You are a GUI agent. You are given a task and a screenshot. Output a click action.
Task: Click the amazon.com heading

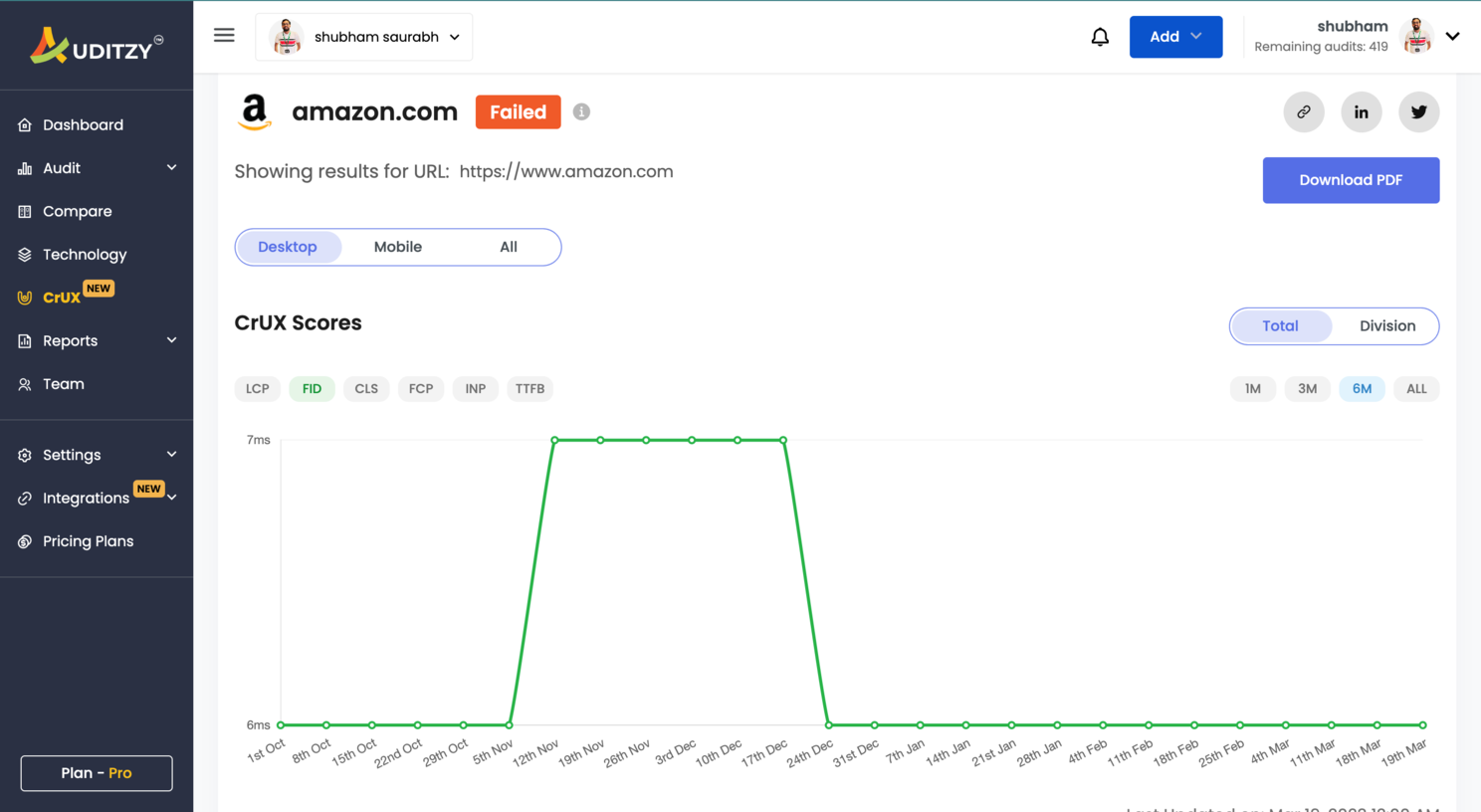(x=375, y=112)
